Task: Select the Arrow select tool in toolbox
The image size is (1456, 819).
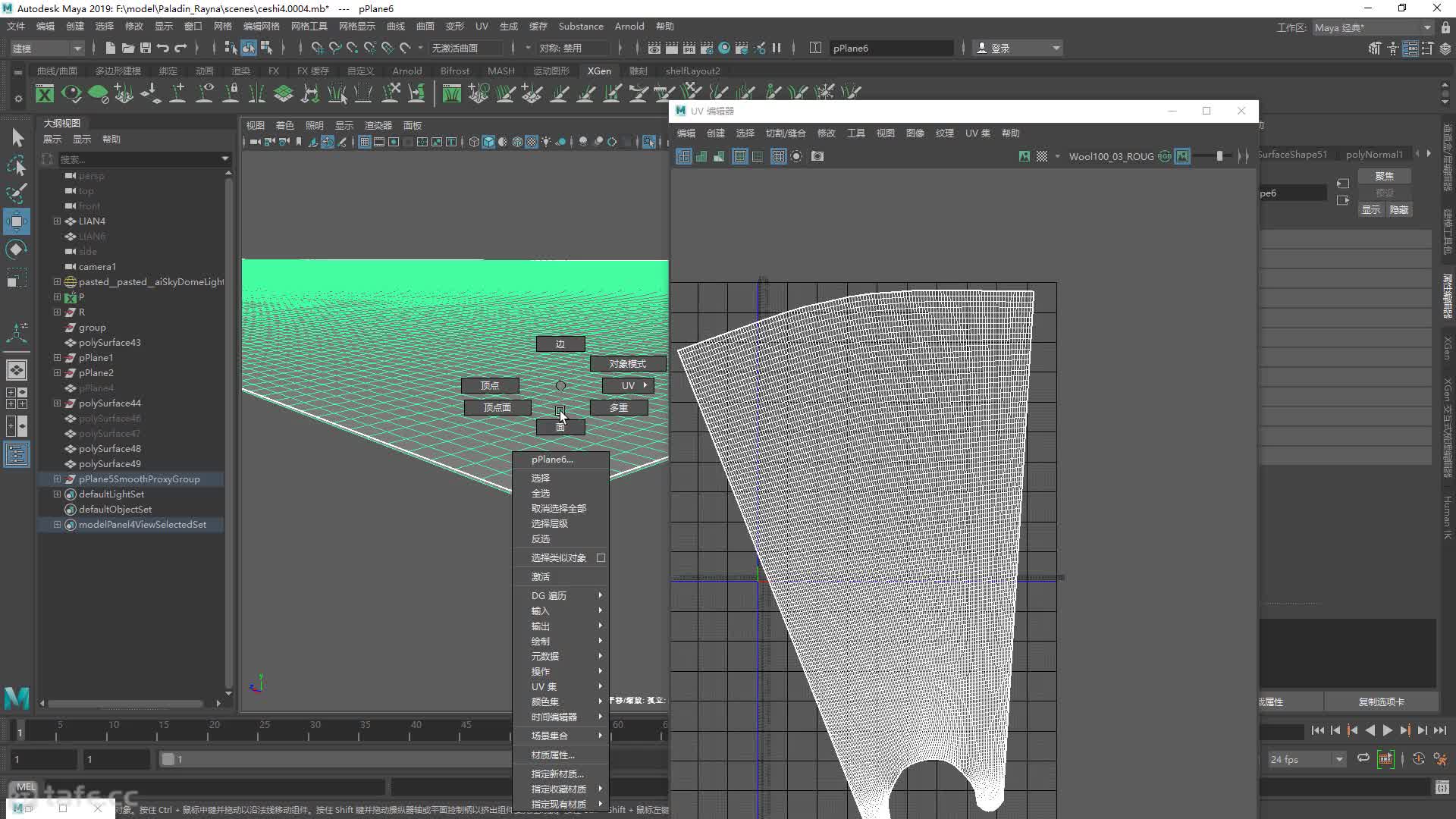Action: point(16,137)
